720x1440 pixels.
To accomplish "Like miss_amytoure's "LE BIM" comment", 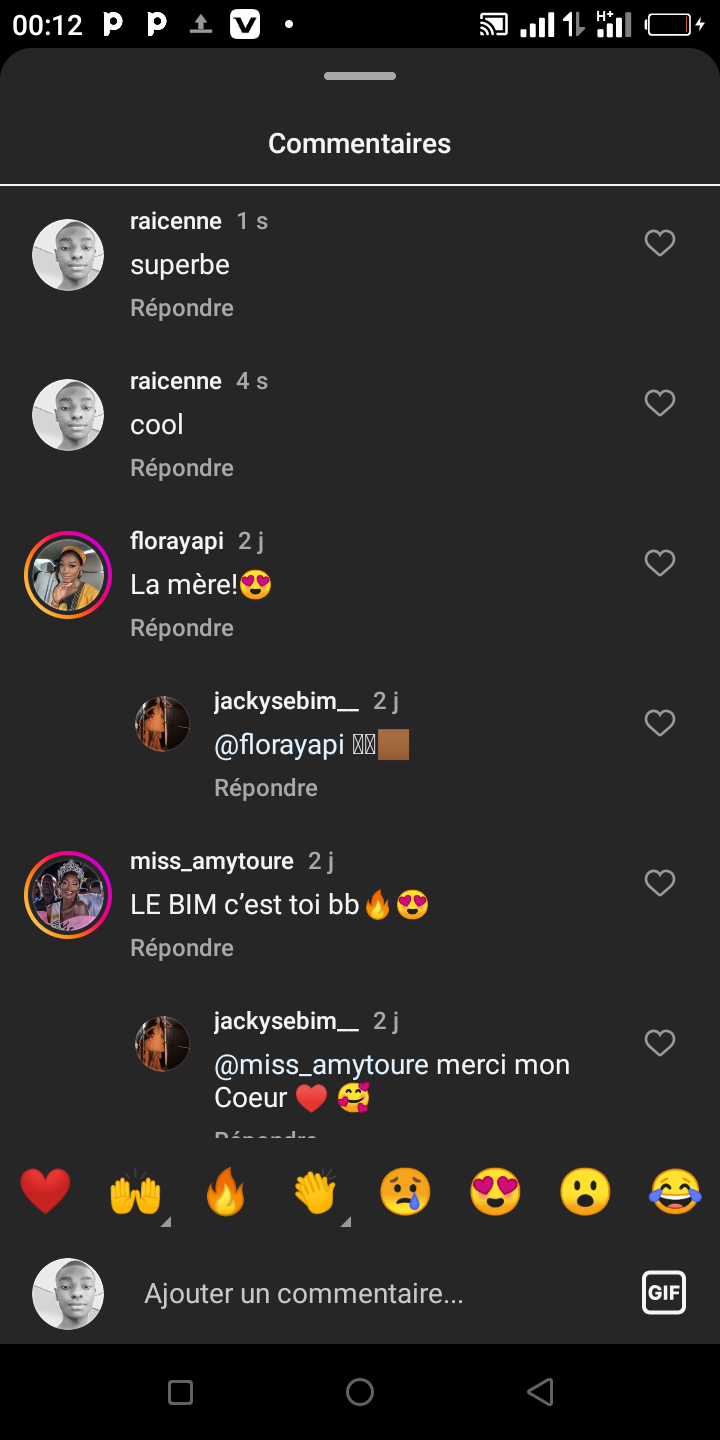I will (660, 883).
